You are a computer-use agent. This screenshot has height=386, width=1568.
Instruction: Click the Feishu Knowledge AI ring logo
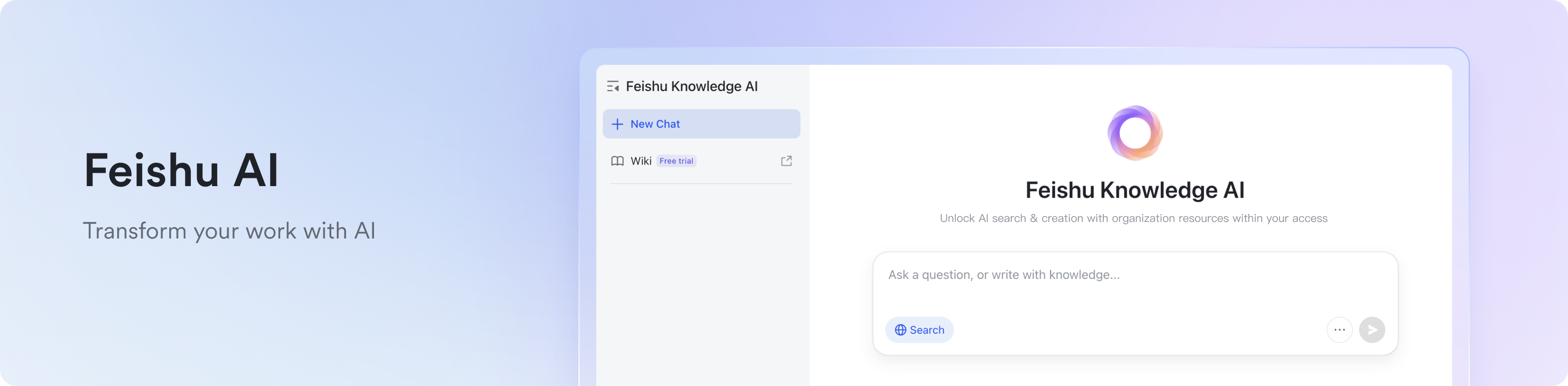click(1135, 133)
